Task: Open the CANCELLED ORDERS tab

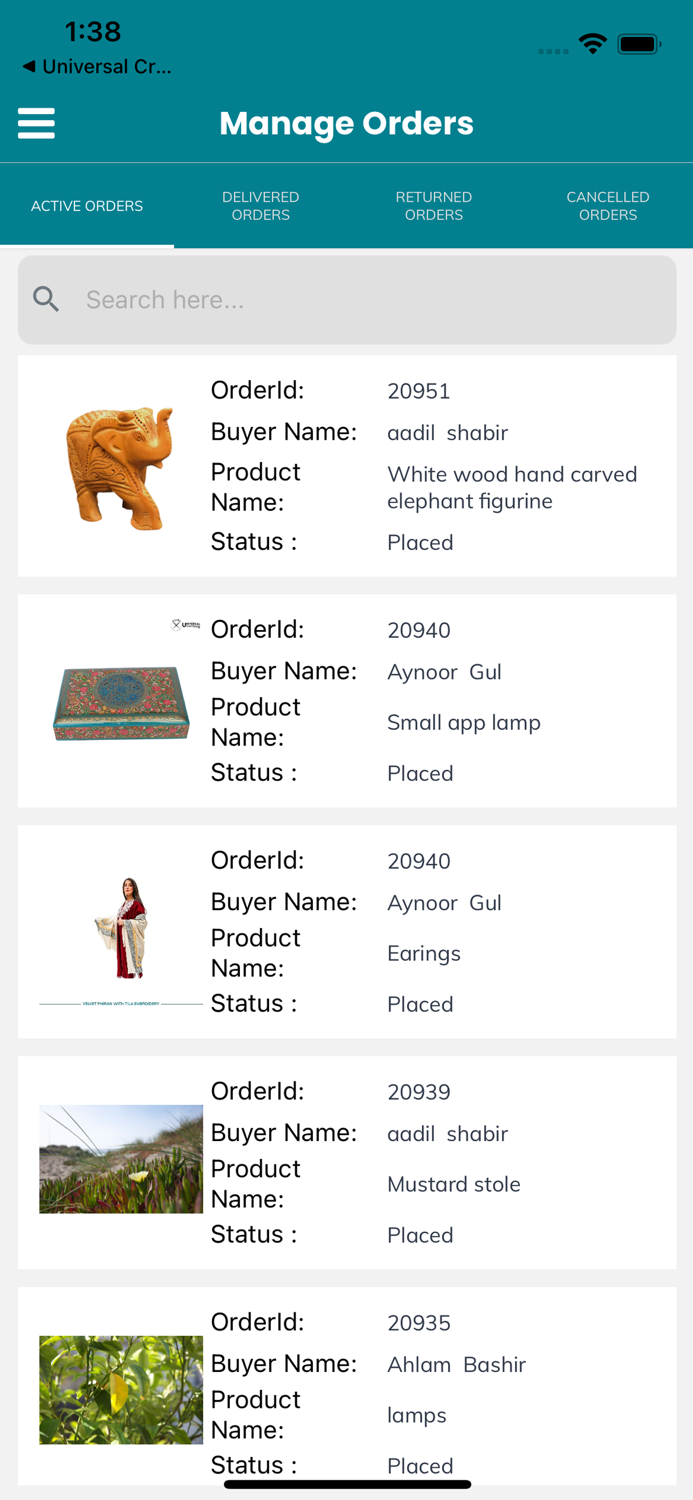Action: tap(607, 205)
